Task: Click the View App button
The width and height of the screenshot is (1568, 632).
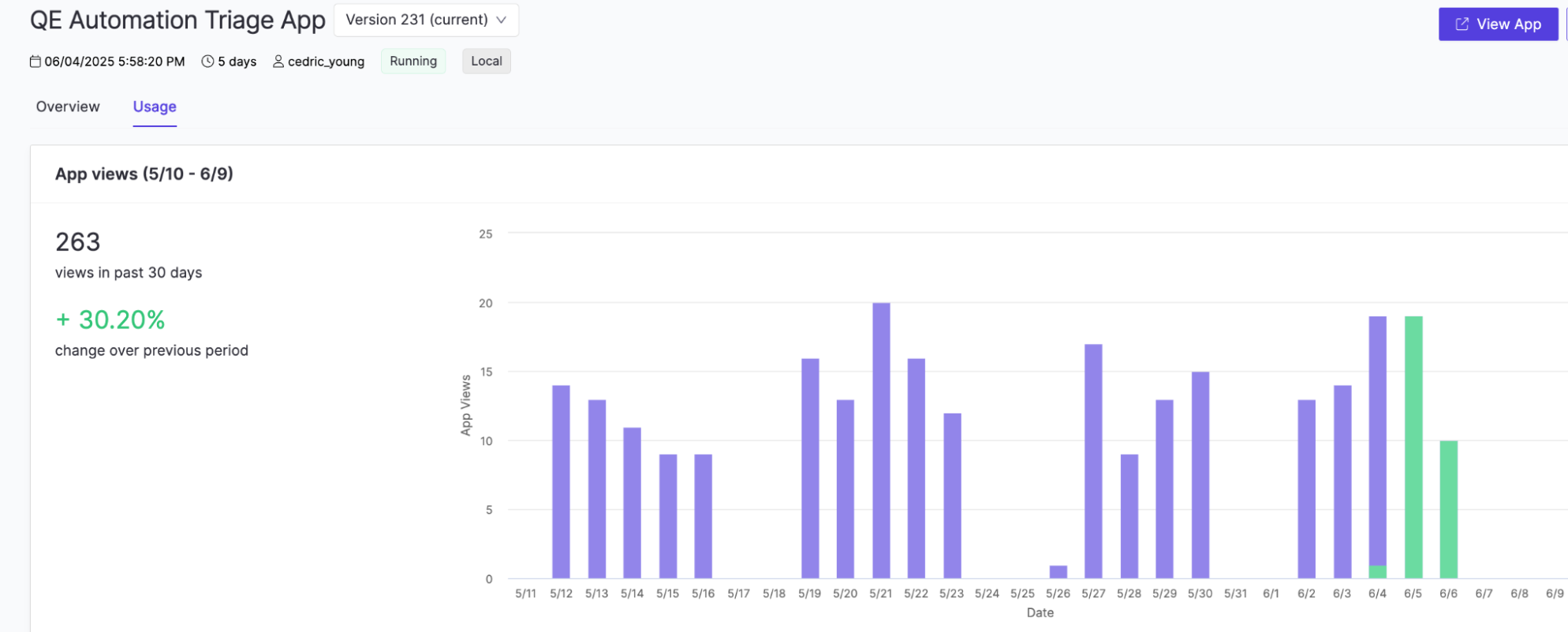Action: (1498, 24)
